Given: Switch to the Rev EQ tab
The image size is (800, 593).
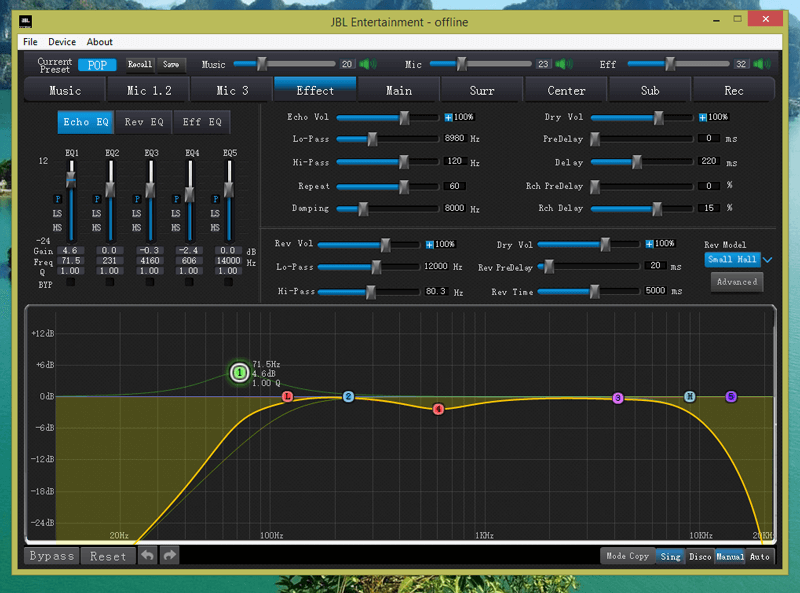Looking at the screenshot, I should coord(144,122).
